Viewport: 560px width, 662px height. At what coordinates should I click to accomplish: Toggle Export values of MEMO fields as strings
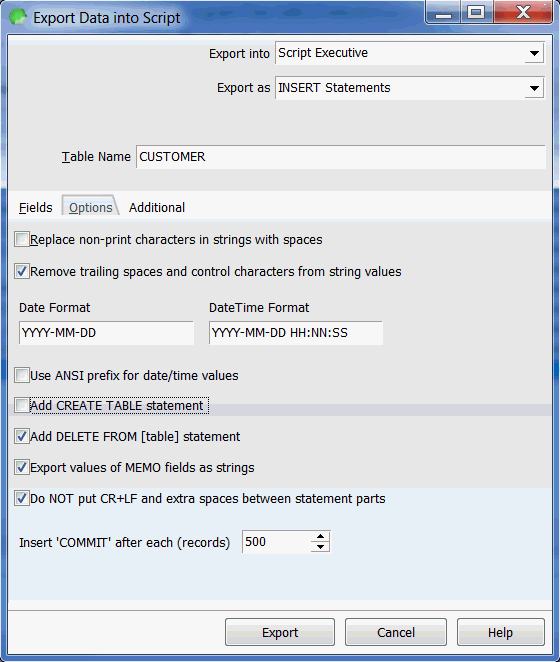tap(22, 467)
